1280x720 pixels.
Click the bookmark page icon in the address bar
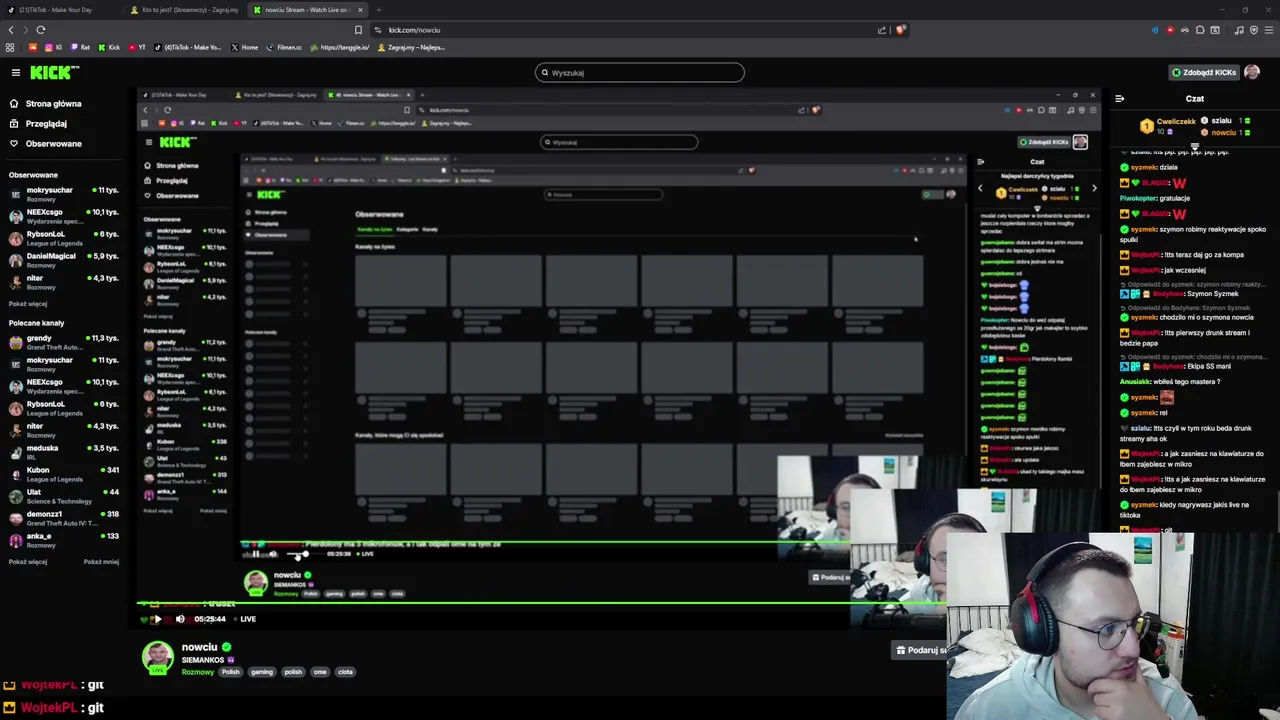point(358,30)
